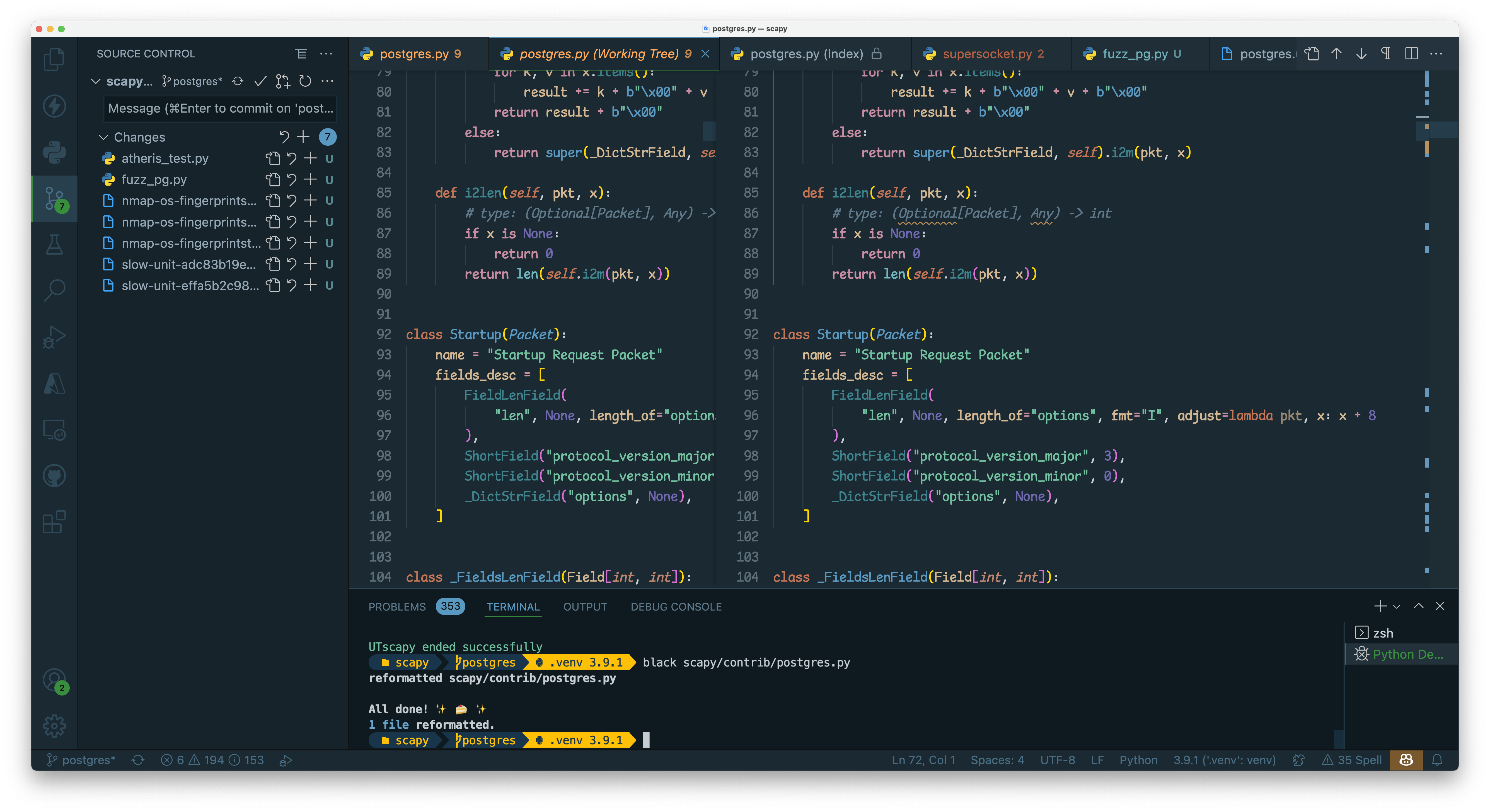Open the Explorer view in activity bar
This screenshot has height=812, width=1490.
pyautogui.click(x=54, y=59)
